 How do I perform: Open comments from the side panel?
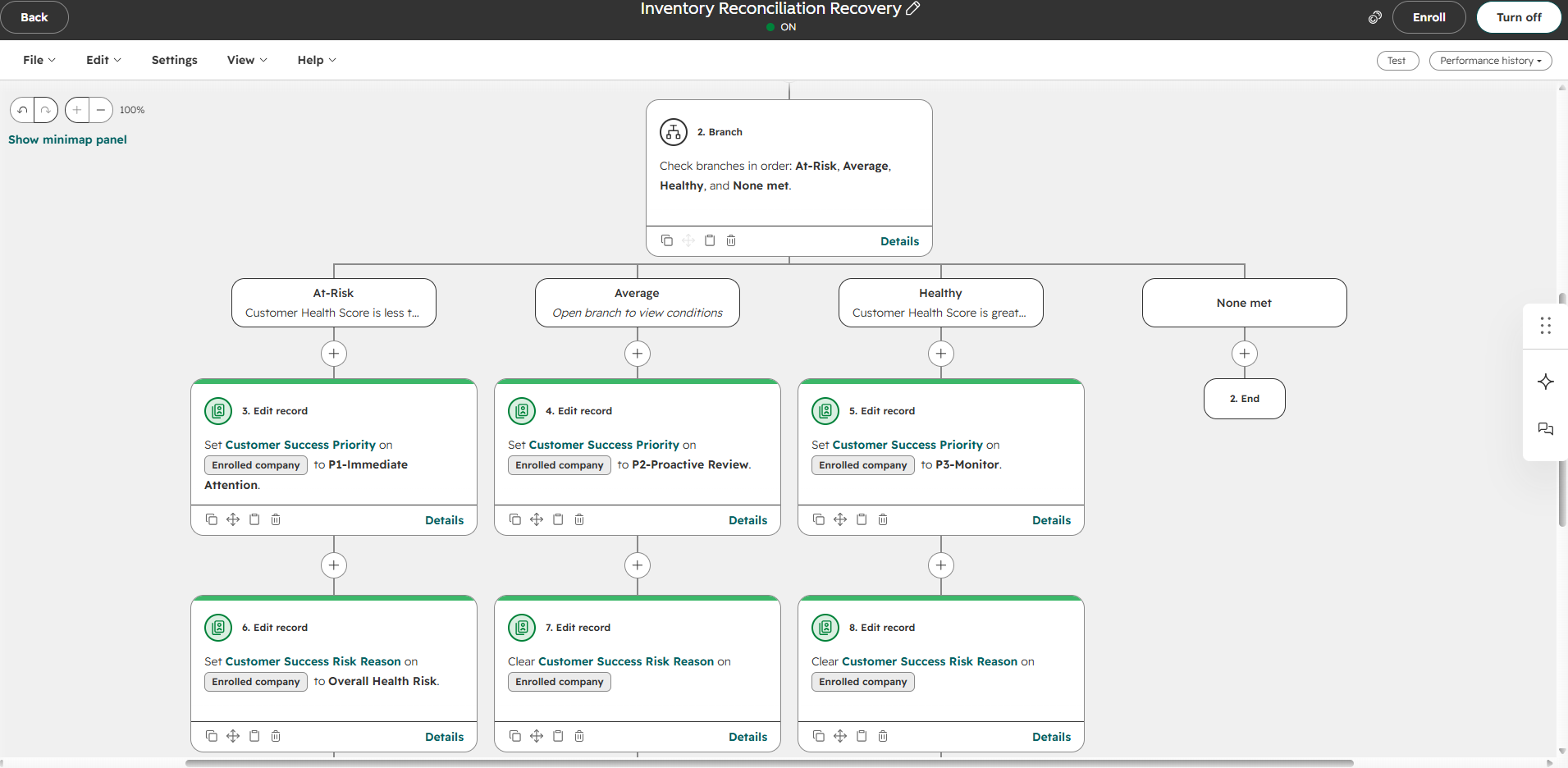click(x=1546, y=429)
